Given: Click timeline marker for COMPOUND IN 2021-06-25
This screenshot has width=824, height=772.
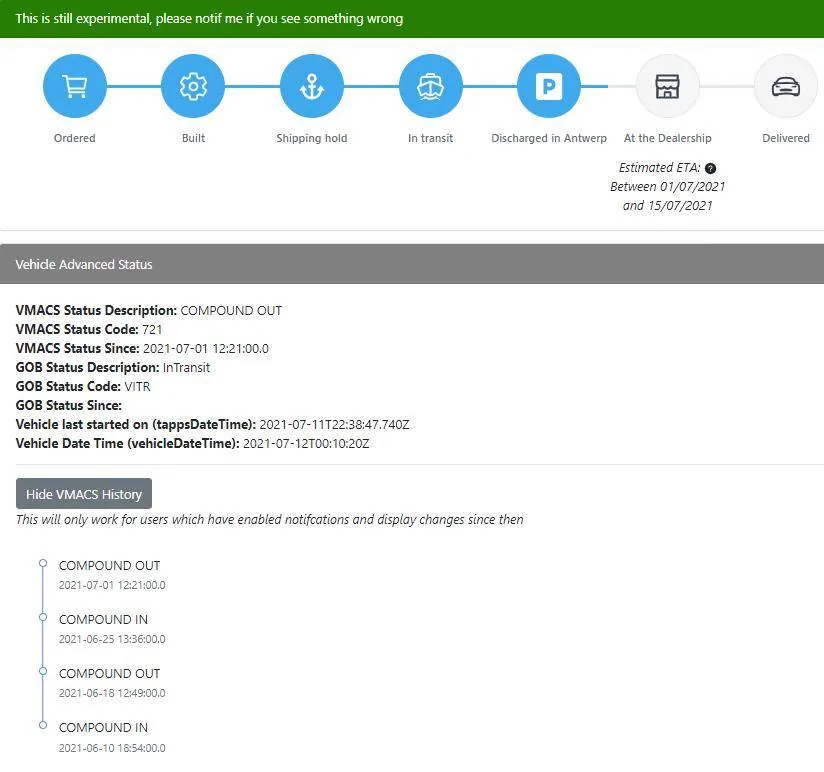Looking at the screenshot, I should (43, 617).
